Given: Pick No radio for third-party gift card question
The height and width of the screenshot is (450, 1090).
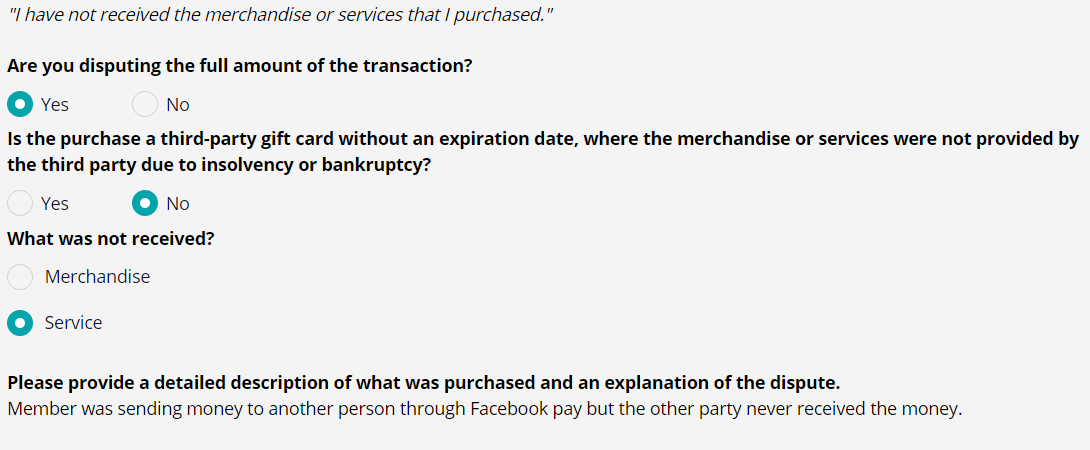Looking at the screenshot, I should point(145,203).
